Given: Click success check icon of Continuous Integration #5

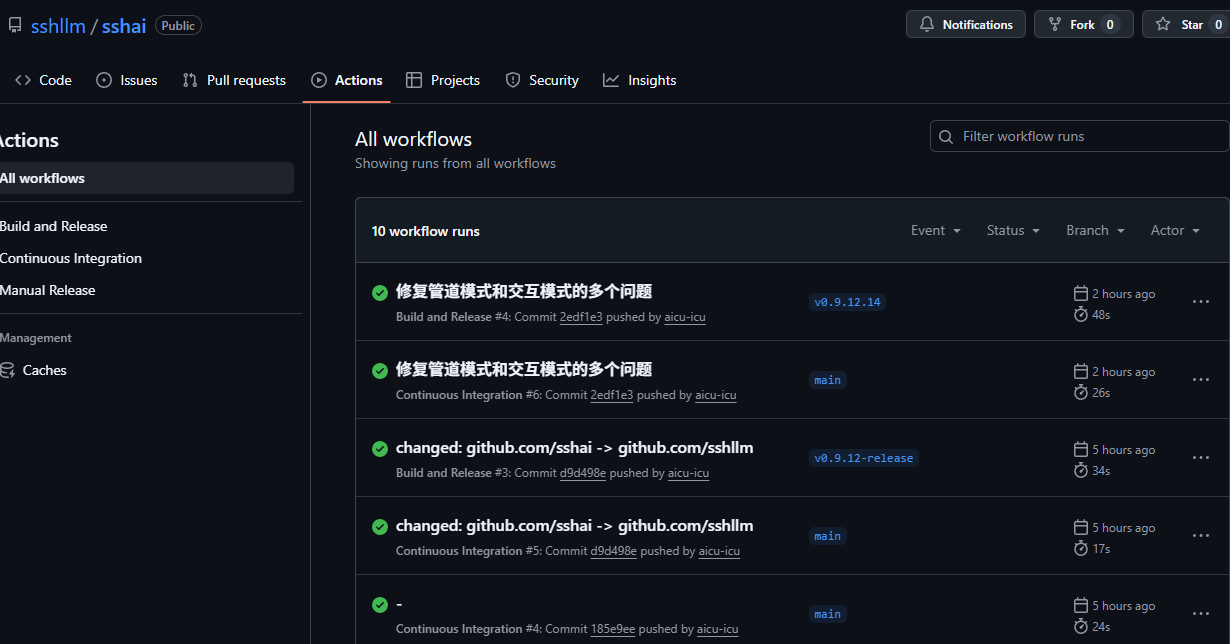Looking at the screenshot, I should [x=380, y=526].
